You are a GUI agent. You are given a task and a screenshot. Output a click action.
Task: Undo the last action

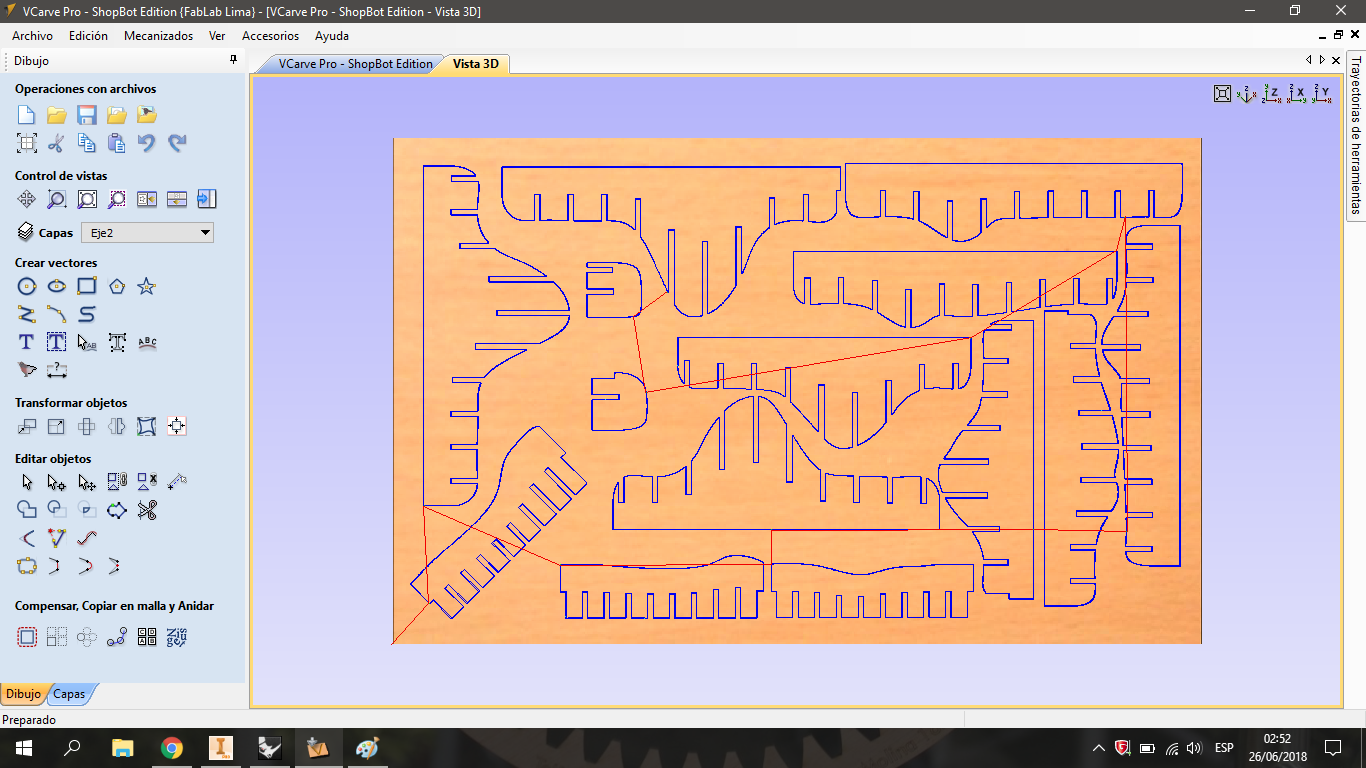pos(147,143)
